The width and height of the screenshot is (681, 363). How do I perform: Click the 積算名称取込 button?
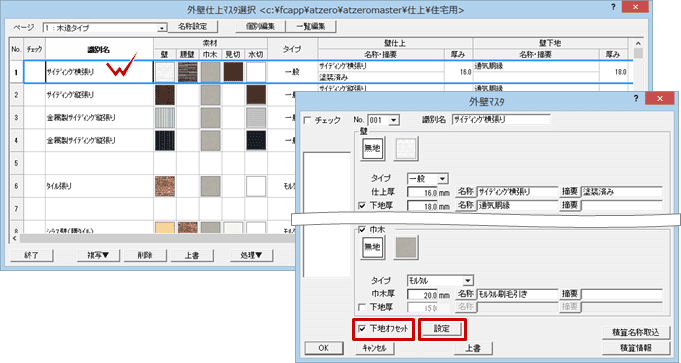[x=635, y=333]
